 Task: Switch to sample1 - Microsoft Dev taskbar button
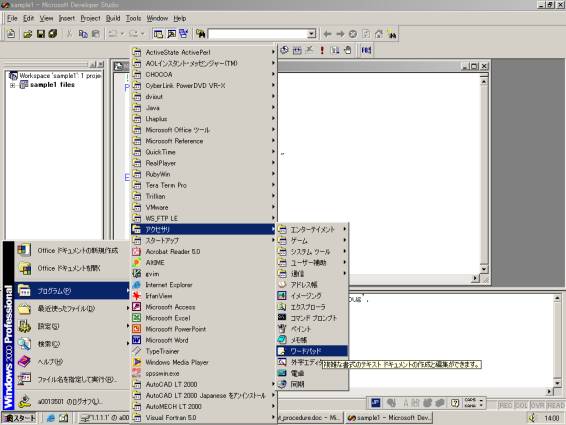388,418
